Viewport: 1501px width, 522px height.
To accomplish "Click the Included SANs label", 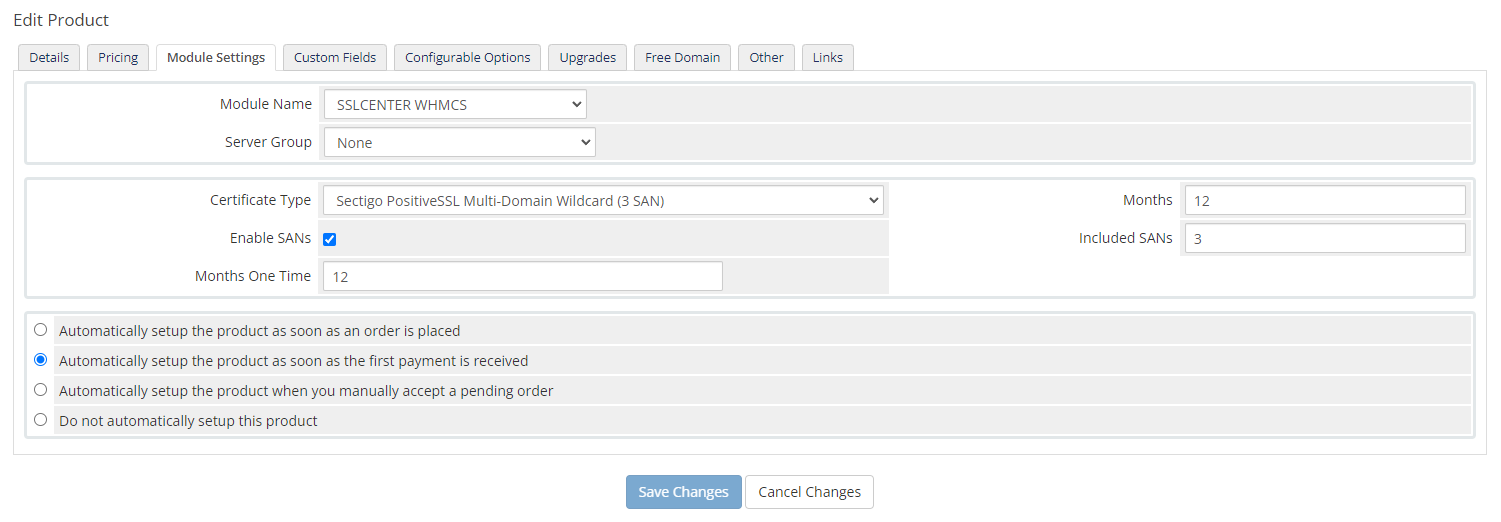I will [1126, 238].
